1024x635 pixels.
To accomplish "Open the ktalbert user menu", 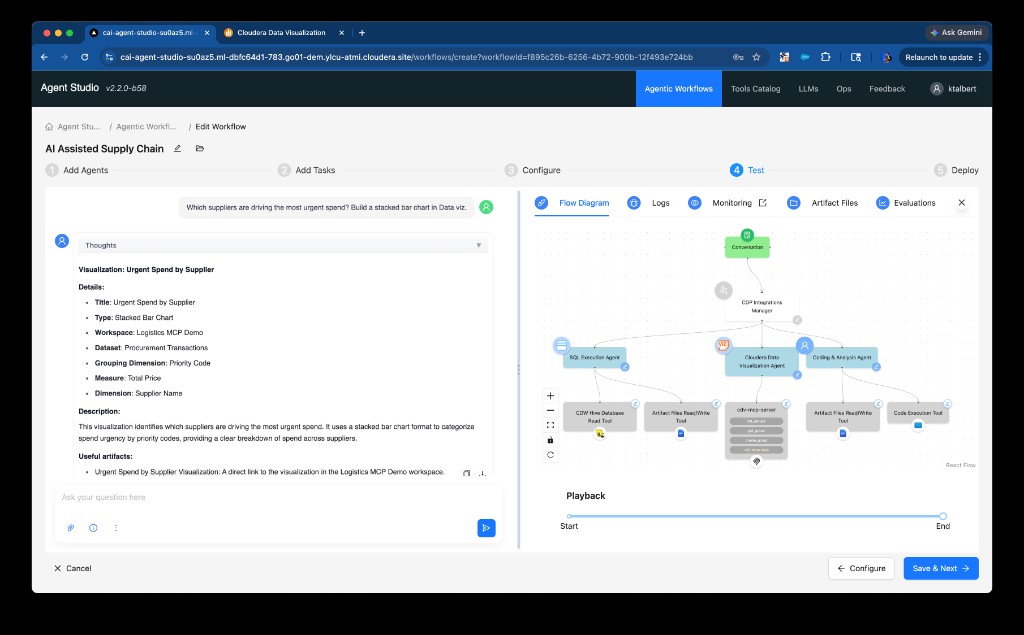I will pos(953,89).
